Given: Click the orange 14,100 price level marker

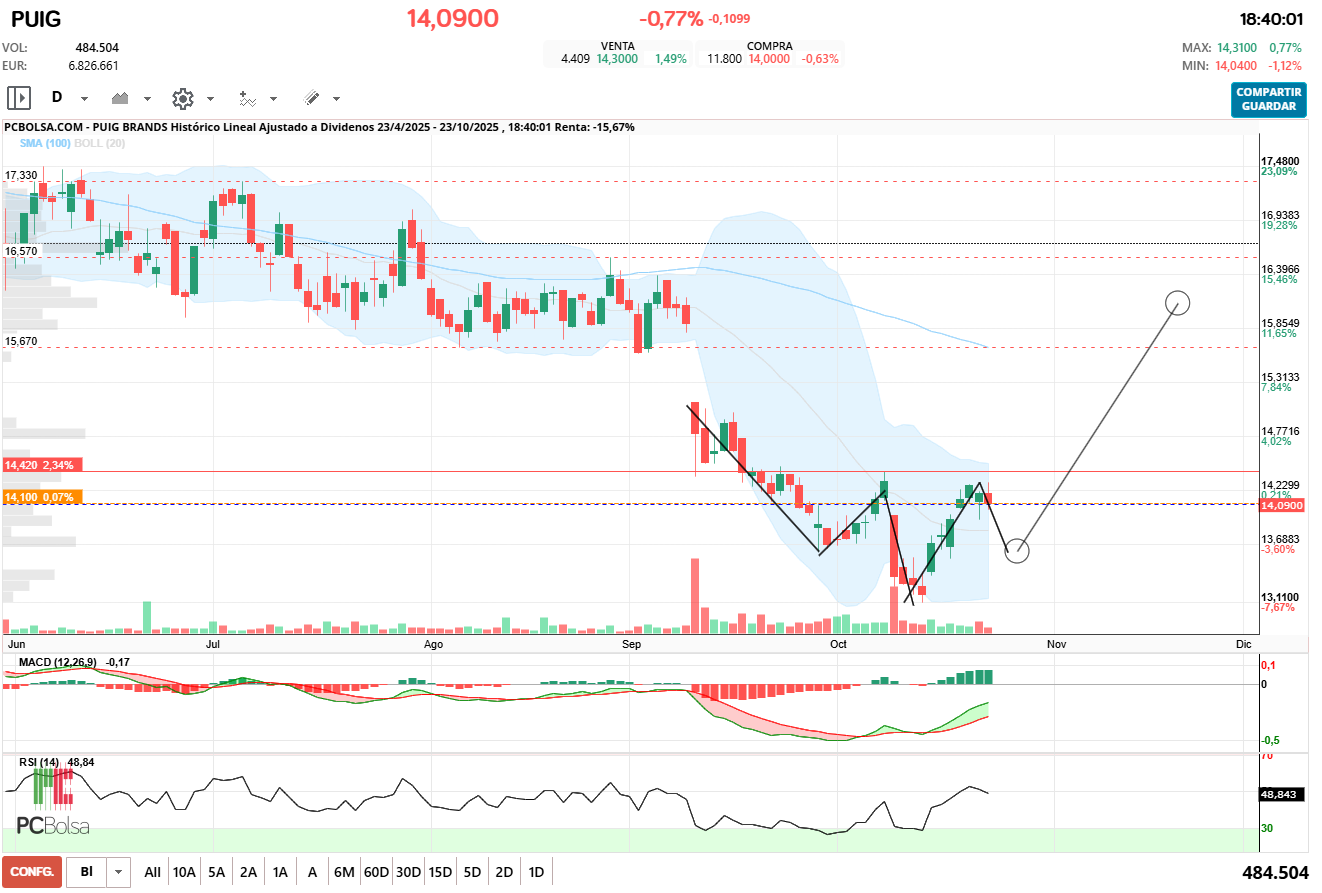Looking at the screenshot, I should pos(43,496).
